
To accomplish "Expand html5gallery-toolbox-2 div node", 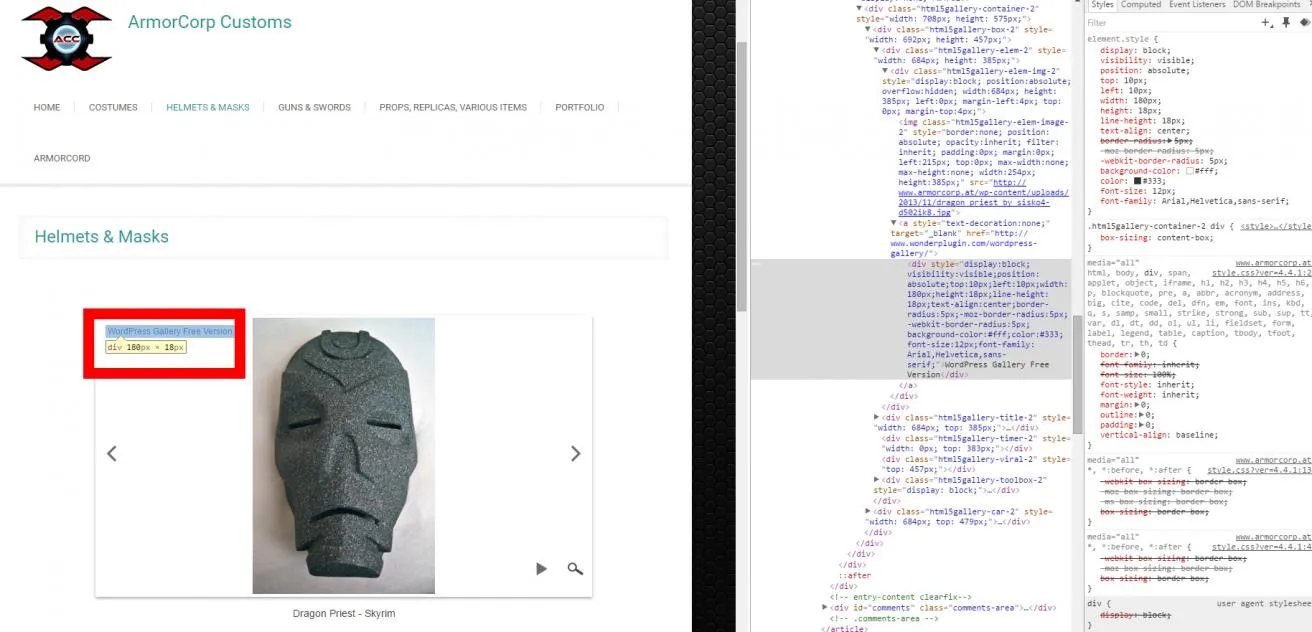I will tap(877, 480).
